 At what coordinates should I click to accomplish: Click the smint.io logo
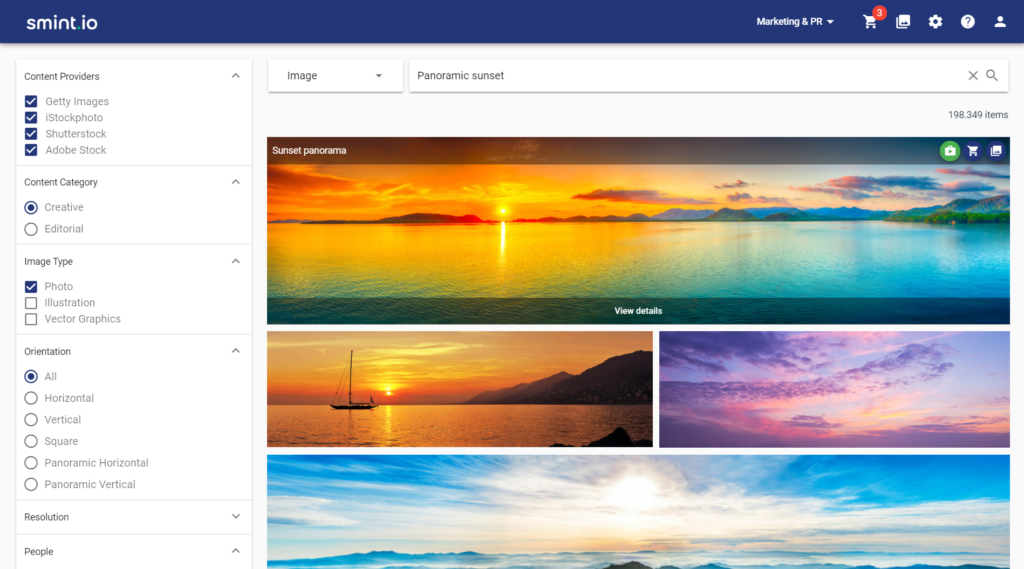62,23
